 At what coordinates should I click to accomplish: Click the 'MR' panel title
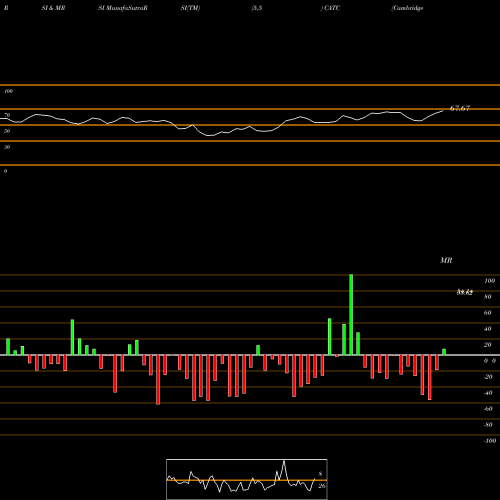446,260
